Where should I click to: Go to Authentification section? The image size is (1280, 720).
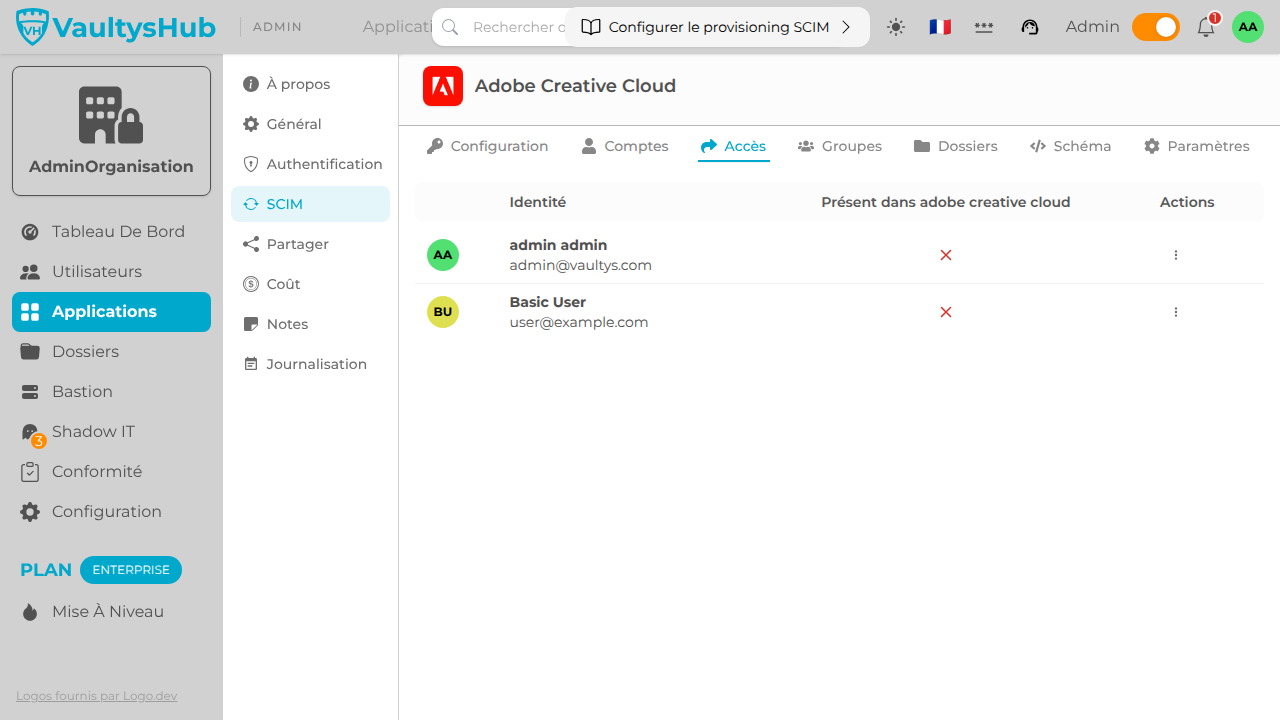pos(310,164)
